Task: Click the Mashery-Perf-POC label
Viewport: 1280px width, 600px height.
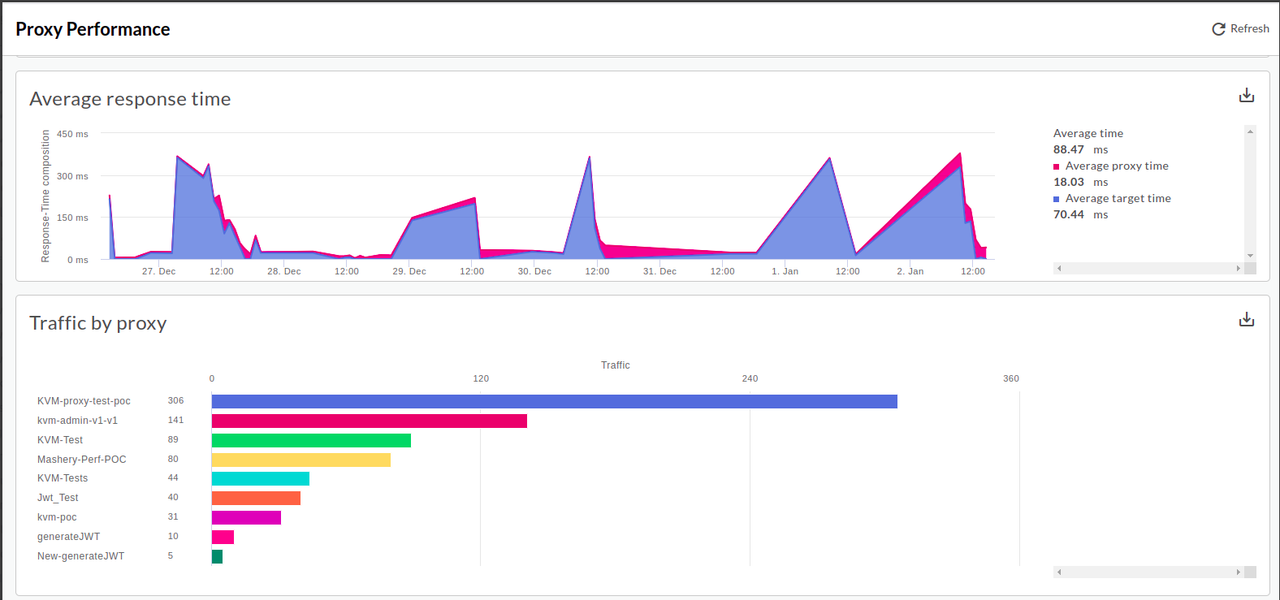Action: 82,460
